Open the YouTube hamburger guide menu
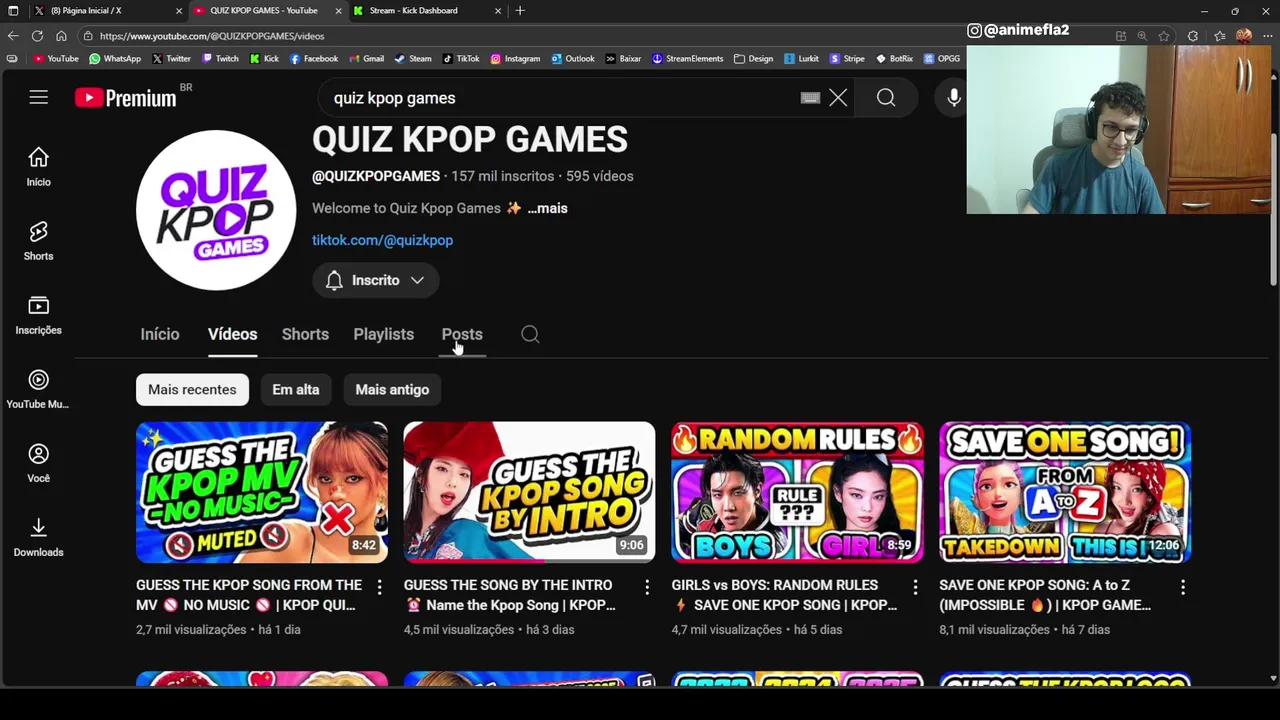The height and width of the screenshot is (720, 1280). click(38, 97)
